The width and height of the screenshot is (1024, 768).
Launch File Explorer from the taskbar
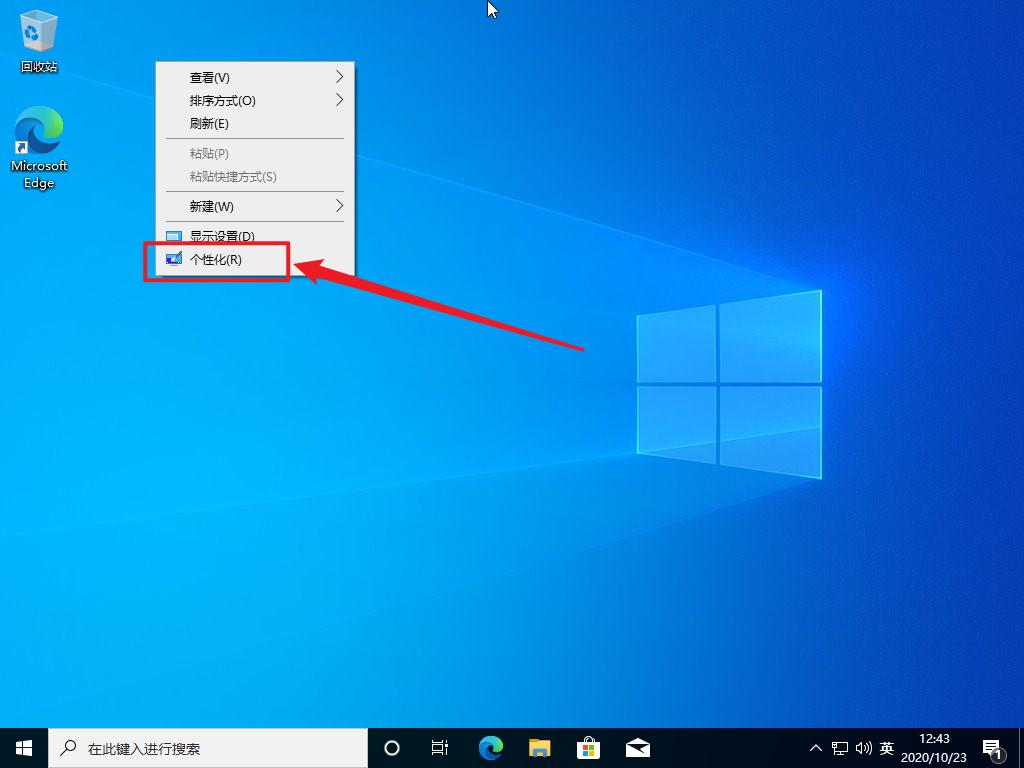(x=539, y=747)
